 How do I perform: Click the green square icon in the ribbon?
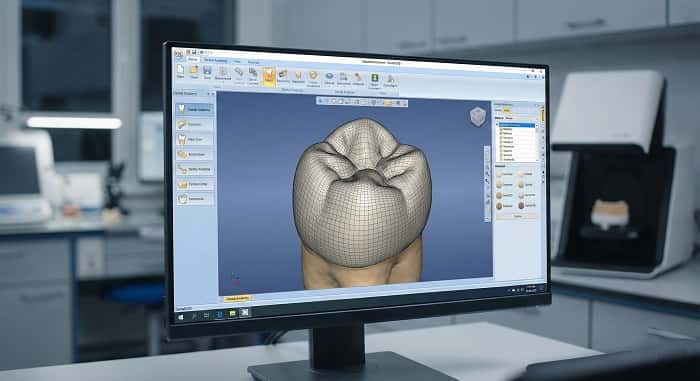pos(375,78)
